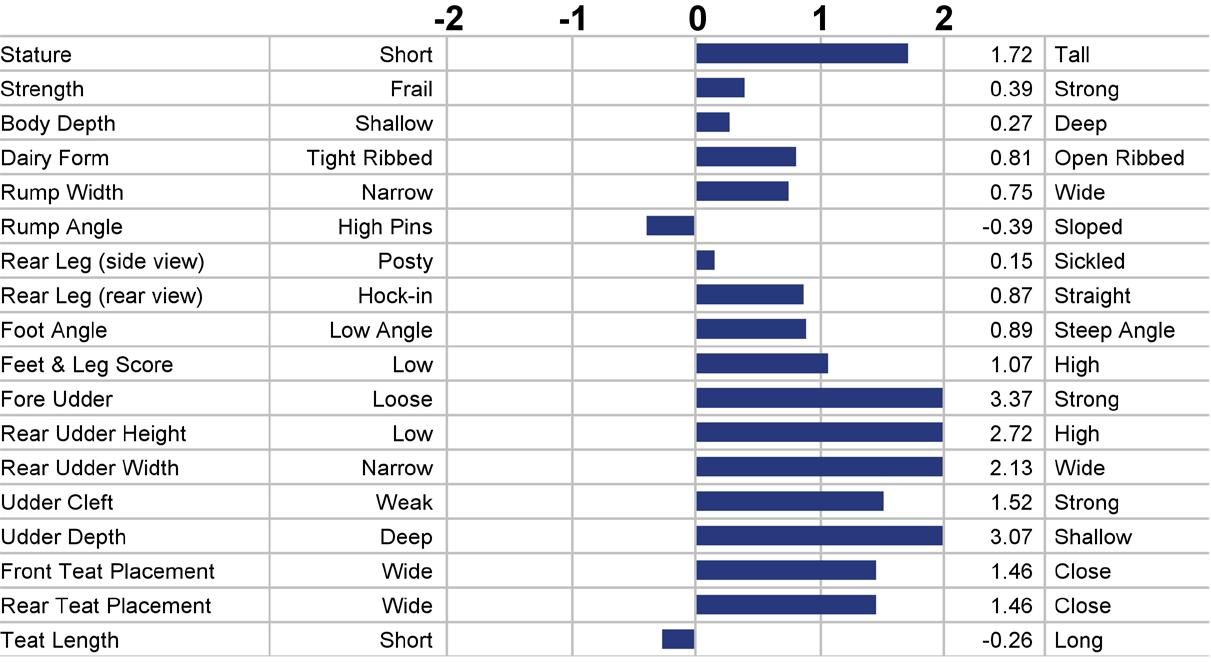Select the Udder Depth row label

(64, 537)
